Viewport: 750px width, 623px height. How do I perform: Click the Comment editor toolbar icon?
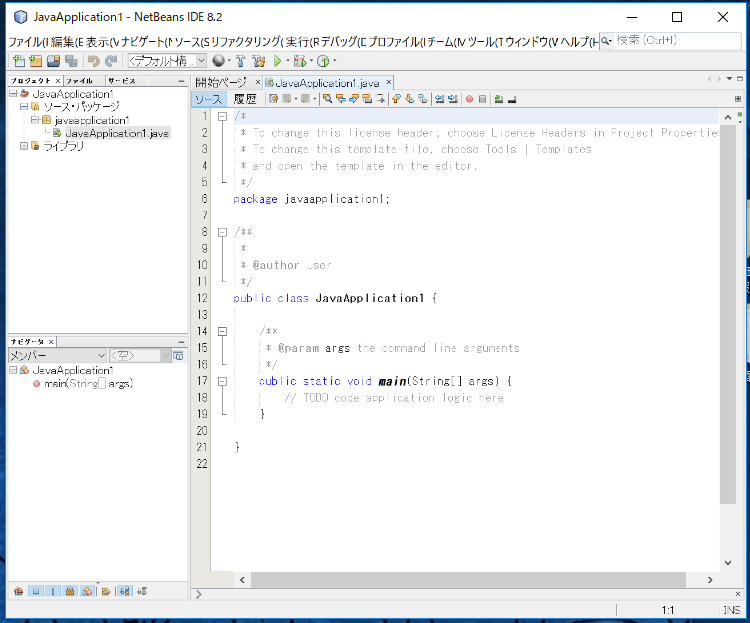point(499,99)
